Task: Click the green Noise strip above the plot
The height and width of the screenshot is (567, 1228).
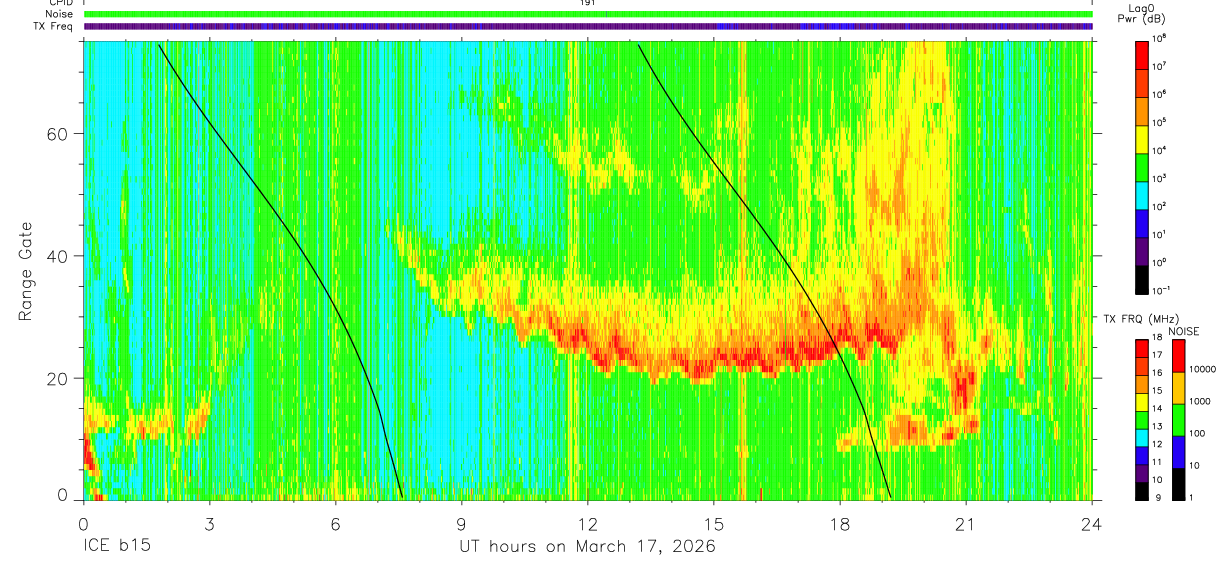Action: (x=588, y=14)
